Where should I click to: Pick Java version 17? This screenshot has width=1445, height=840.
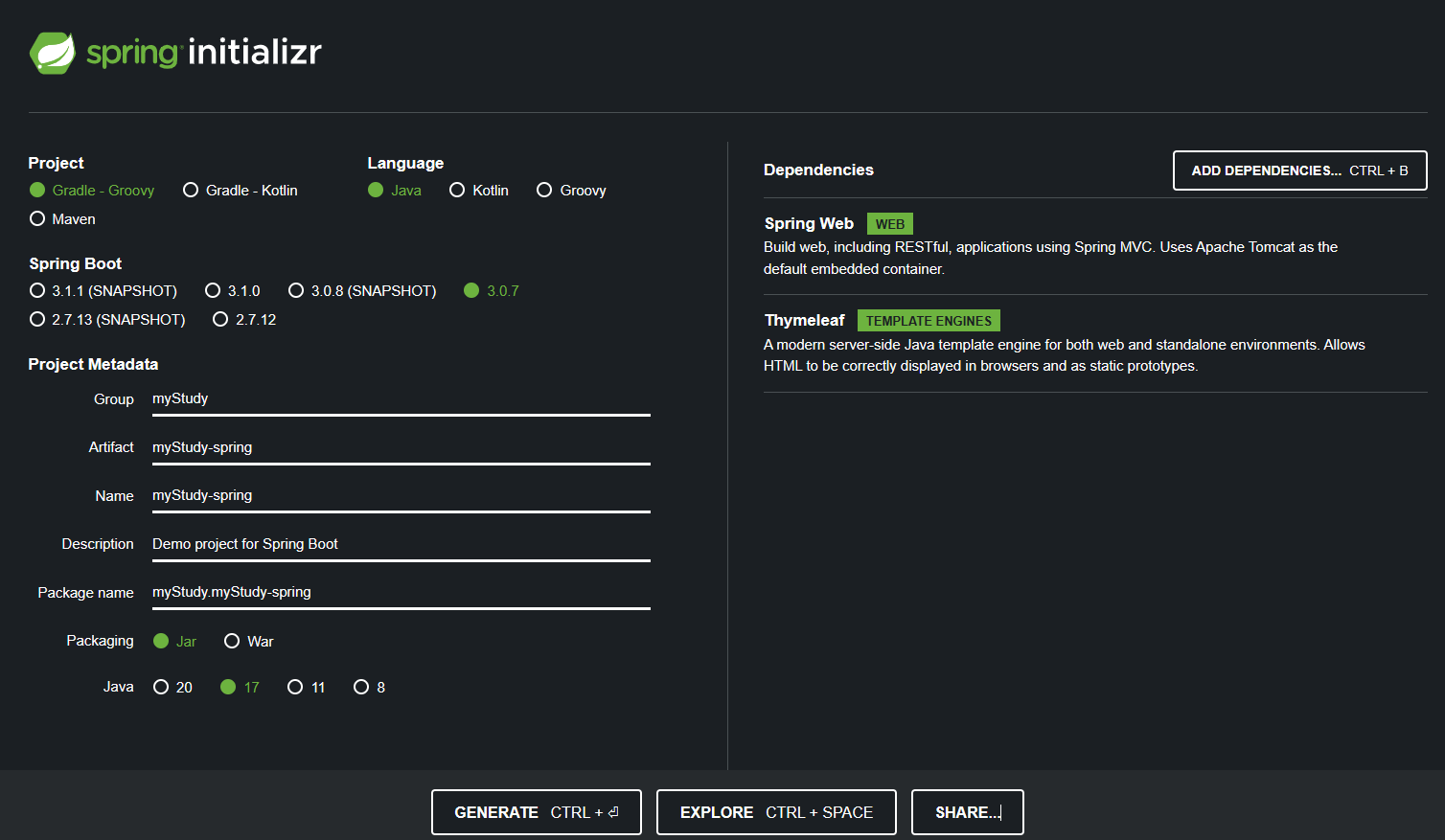pos(240,688)
